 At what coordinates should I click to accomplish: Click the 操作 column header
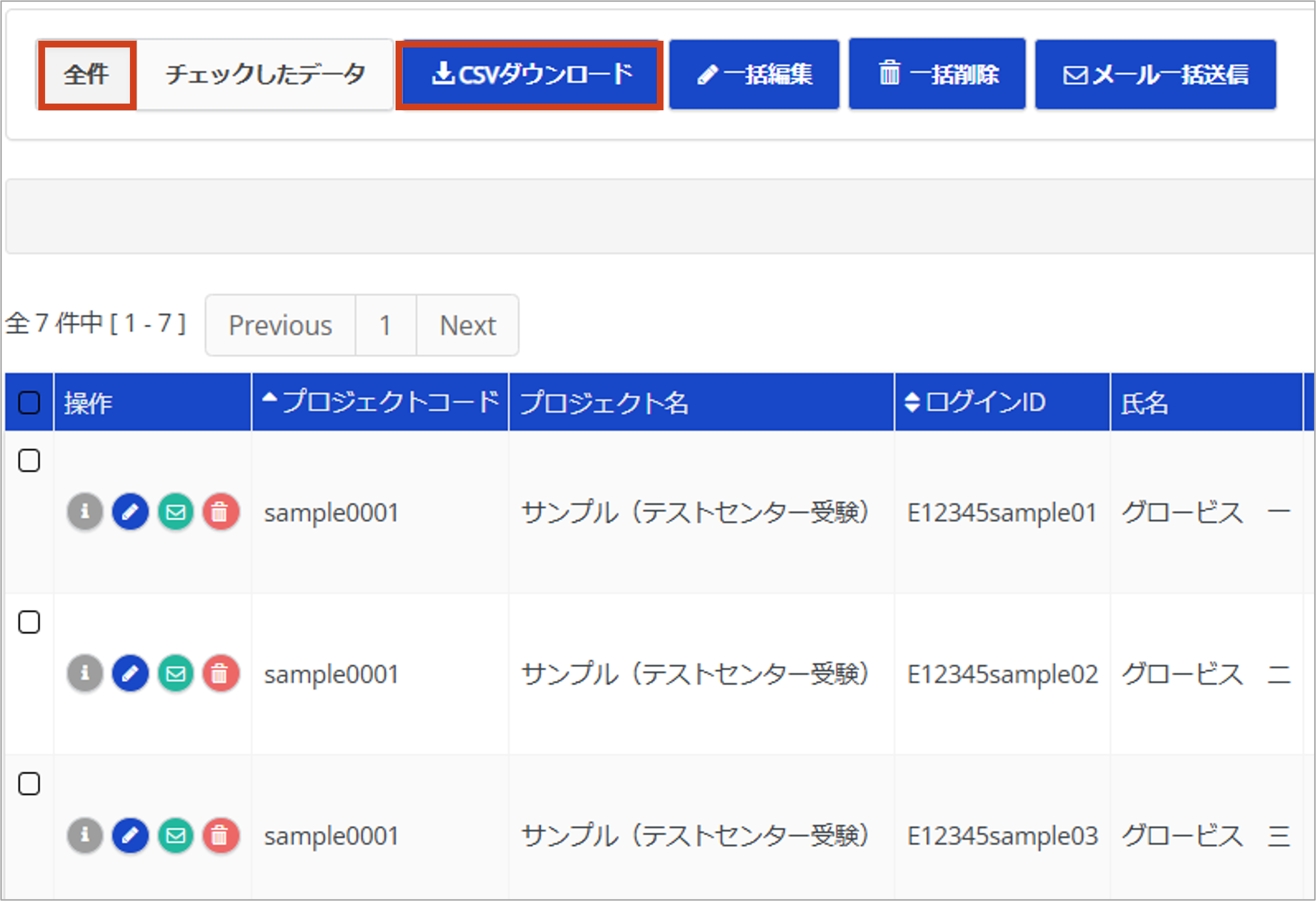152,402
